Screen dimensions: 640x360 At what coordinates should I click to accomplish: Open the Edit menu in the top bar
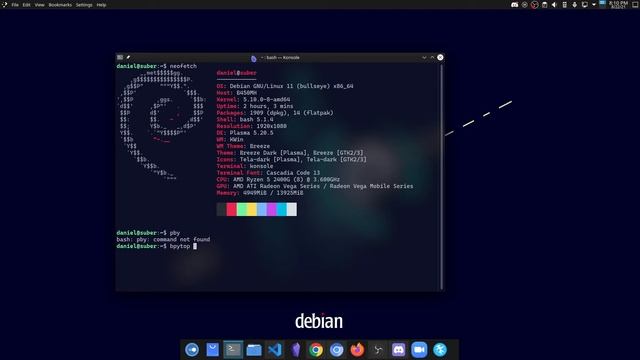pos(27,5)
